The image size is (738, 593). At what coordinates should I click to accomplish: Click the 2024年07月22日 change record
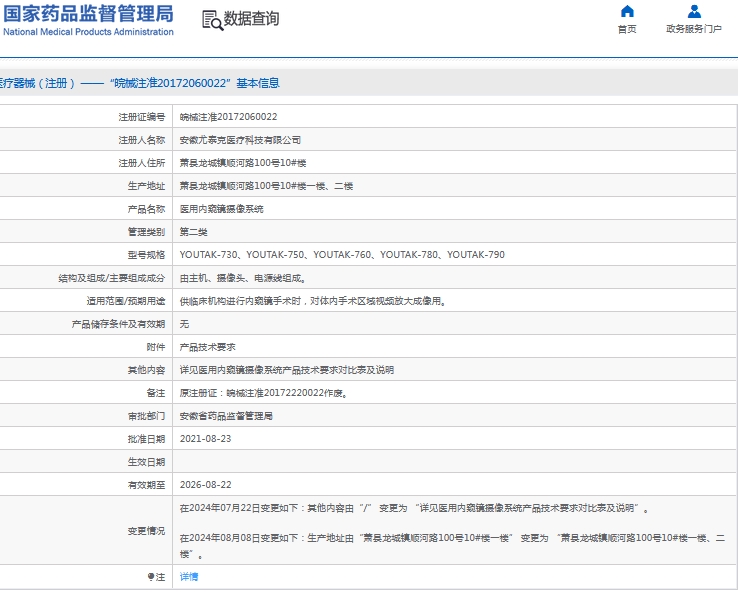pos(414,509)
